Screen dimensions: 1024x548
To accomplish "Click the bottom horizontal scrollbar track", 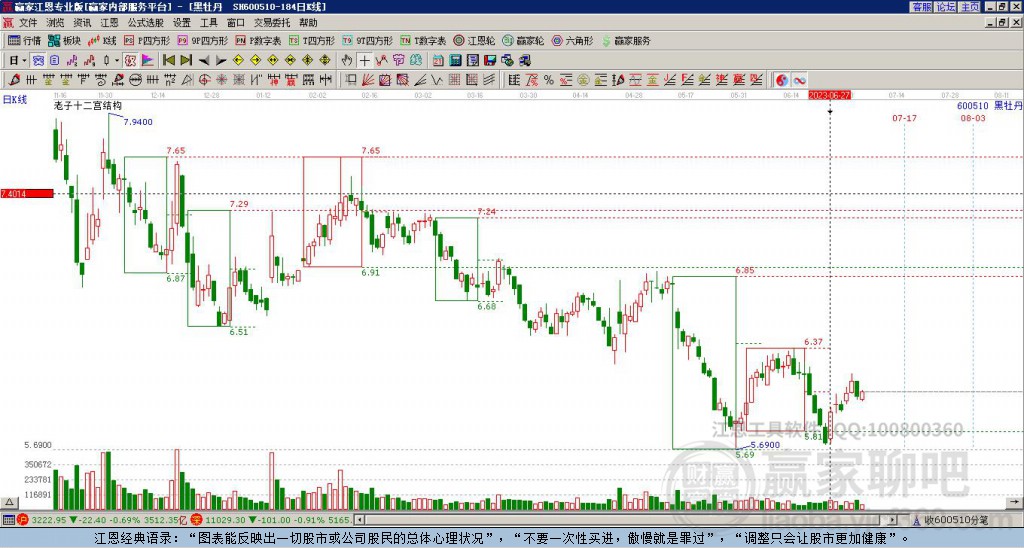I will pyautogui.click(x=627, y=520).
